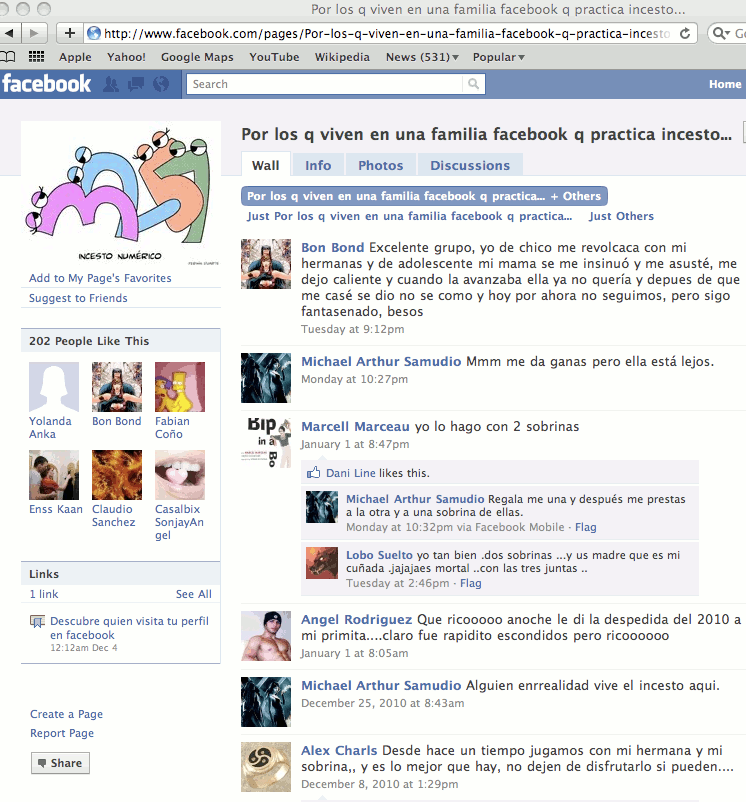Image resolution: width=746 pixels, height=802 pixels.
Task: Select the '+ Others' wall filter
Action: coord(424,196)
